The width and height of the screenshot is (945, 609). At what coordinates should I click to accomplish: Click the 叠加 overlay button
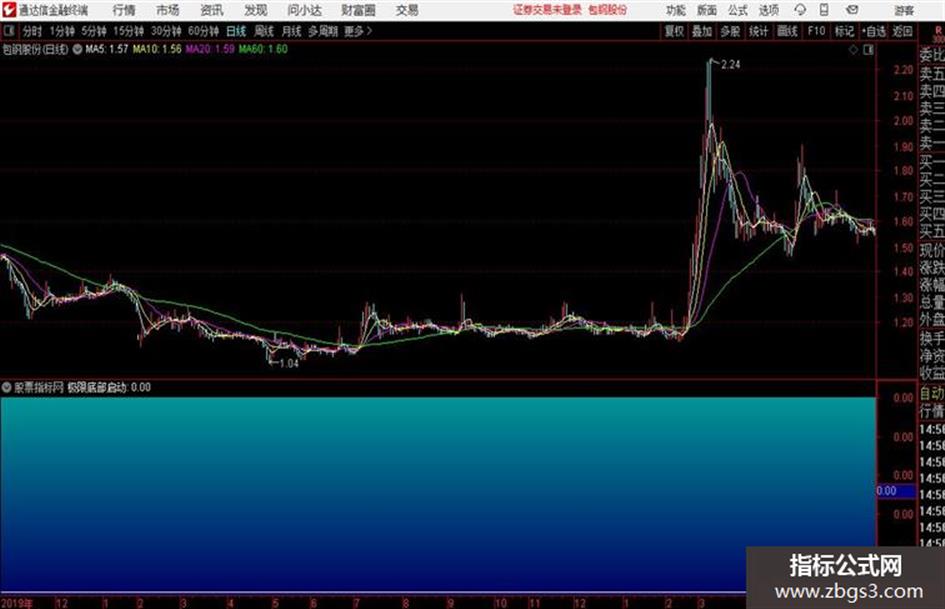pyautogui.click(x=702, y=31)
